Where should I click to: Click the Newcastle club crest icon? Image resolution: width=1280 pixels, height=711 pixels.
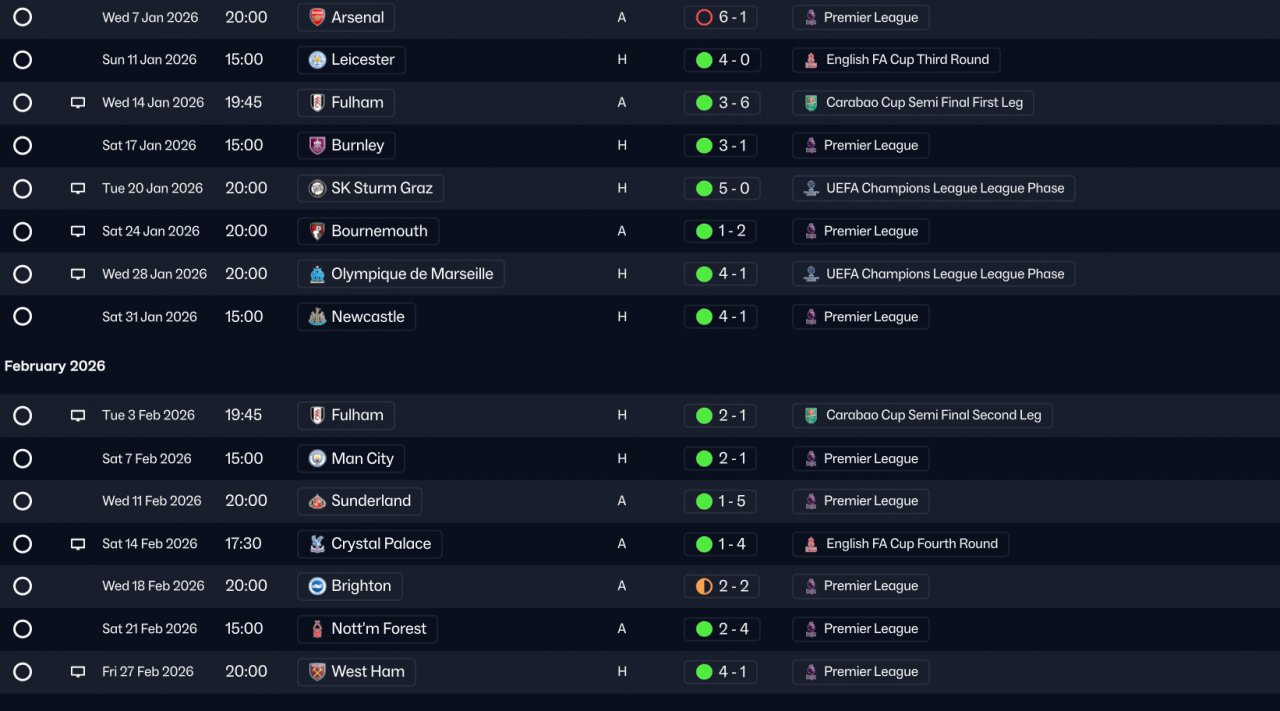coord(317,317)
